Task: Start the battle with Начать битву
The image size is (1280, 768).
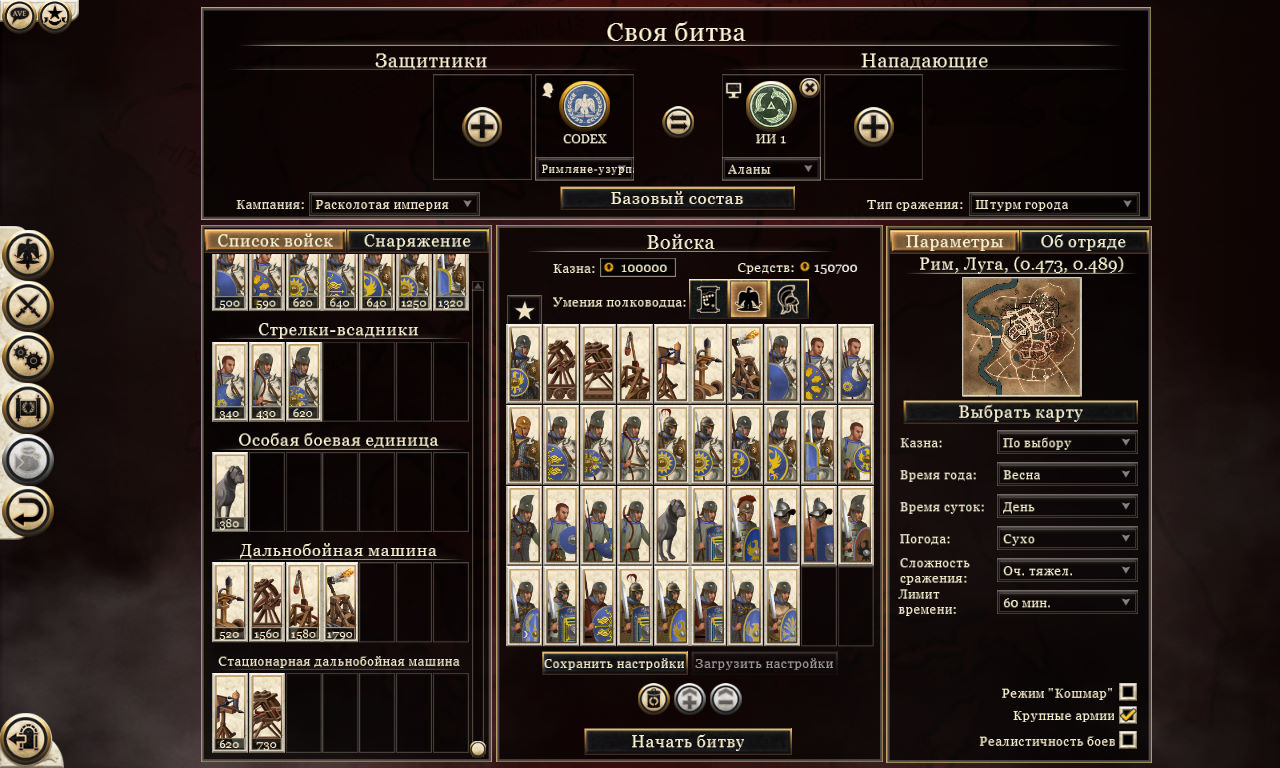Action: pos(688,741)
